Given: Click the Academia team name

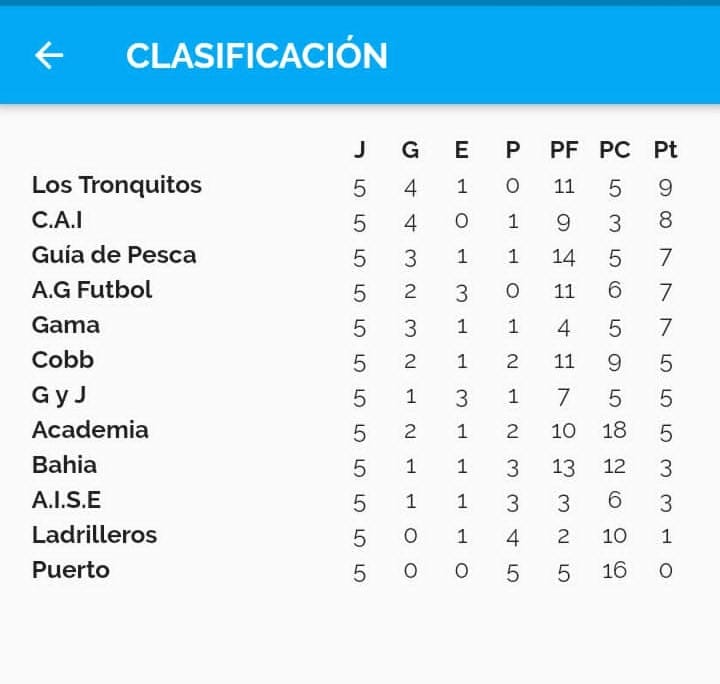Looking at the screenshot, I should click(x=90, y=430).
